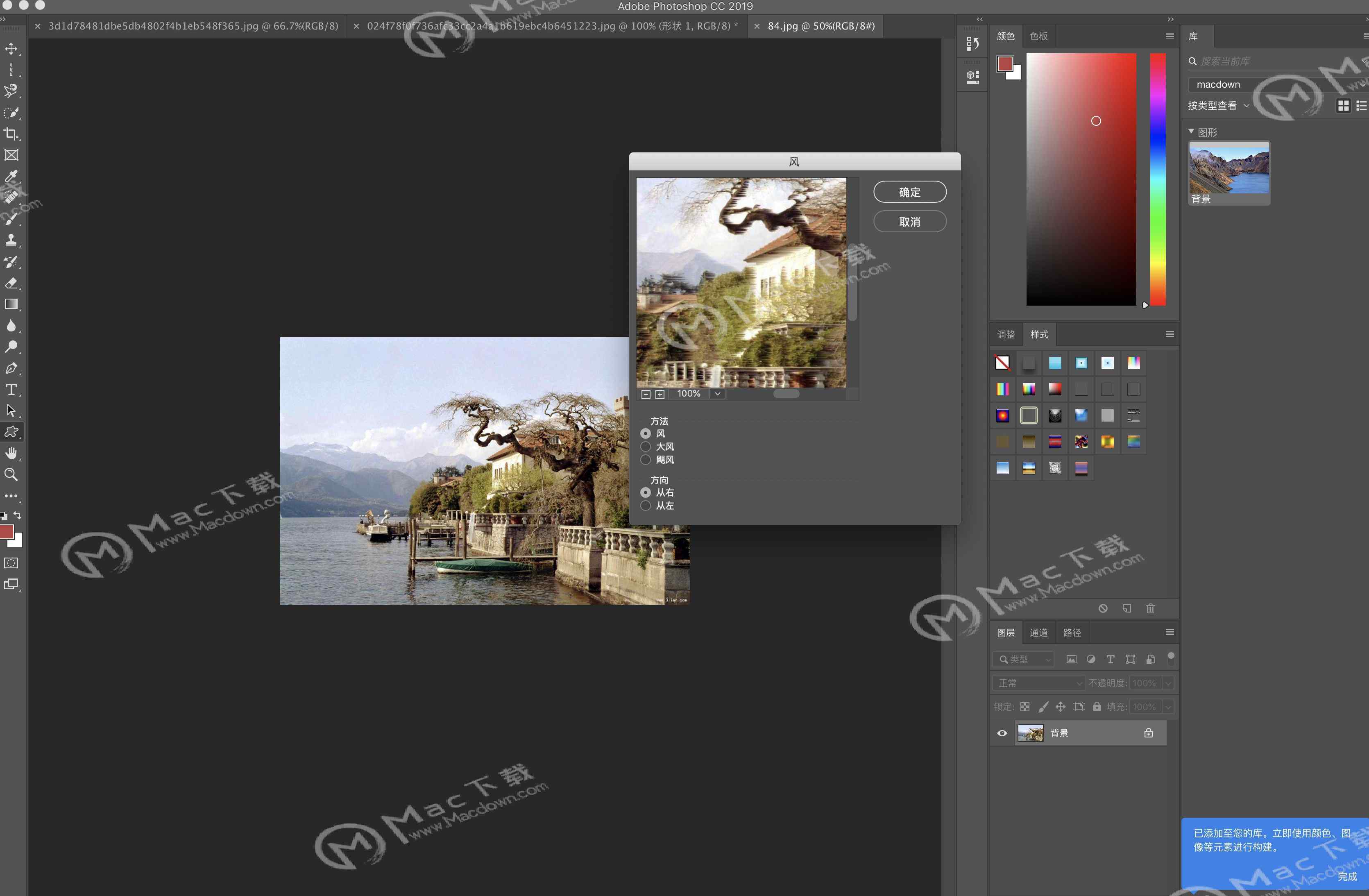This screenshot has width=1369, height=896.
Task: Switch to the 路径 tab
Action: coord(1072,633)
